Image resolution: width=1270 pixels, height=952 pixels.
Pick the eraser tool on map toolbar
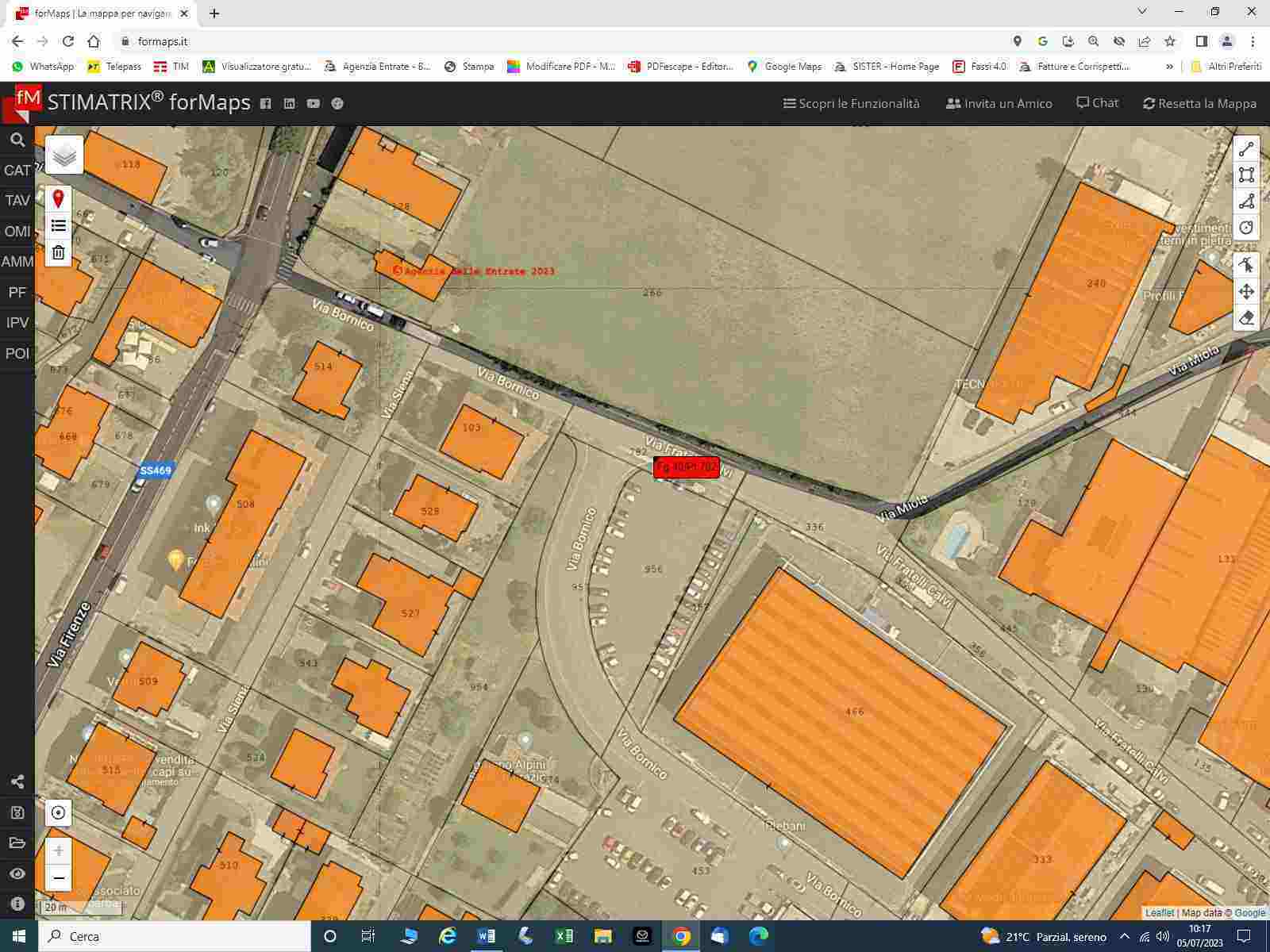[1246, 318]
